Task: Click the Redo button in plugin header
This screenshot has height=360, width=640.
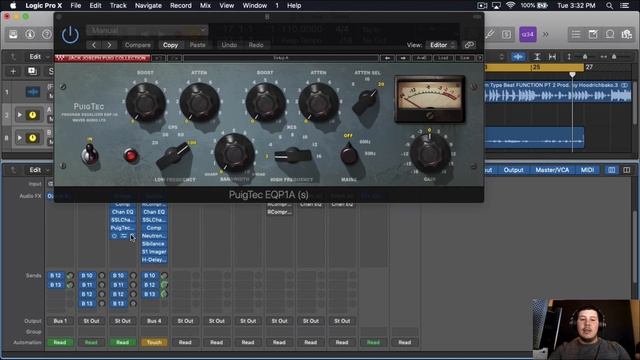Action: [x=256, y=45]
